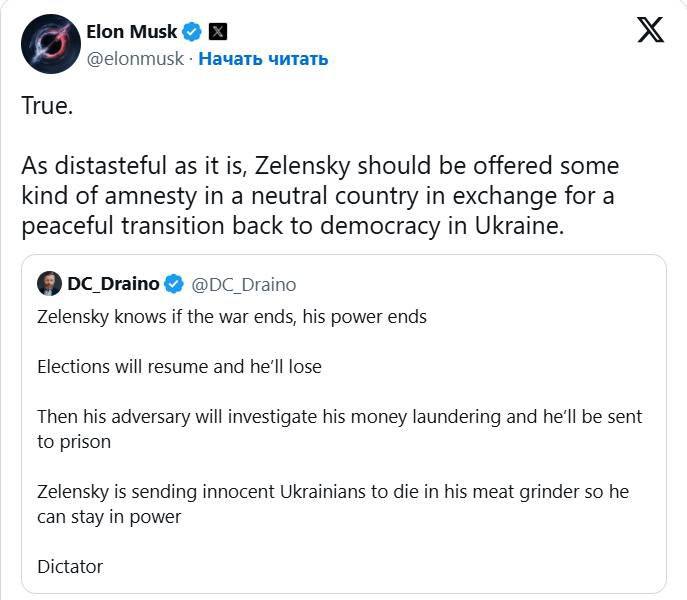Click the quoted line about money laundering
The image size is (687, 600).
point(339,416)
